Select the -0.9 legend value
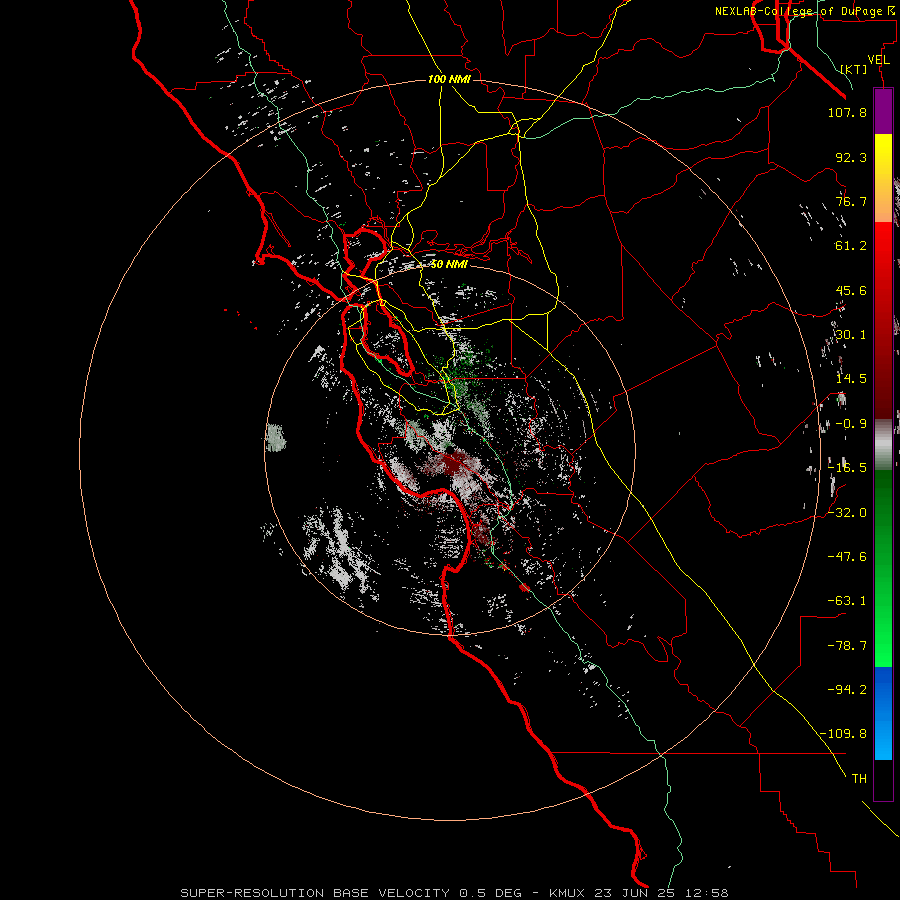 click(x=851, y=424)
